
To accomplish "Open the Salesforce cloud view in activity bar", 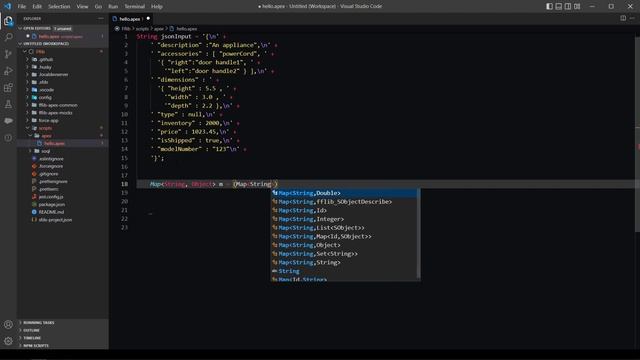I will coord(8,121).
